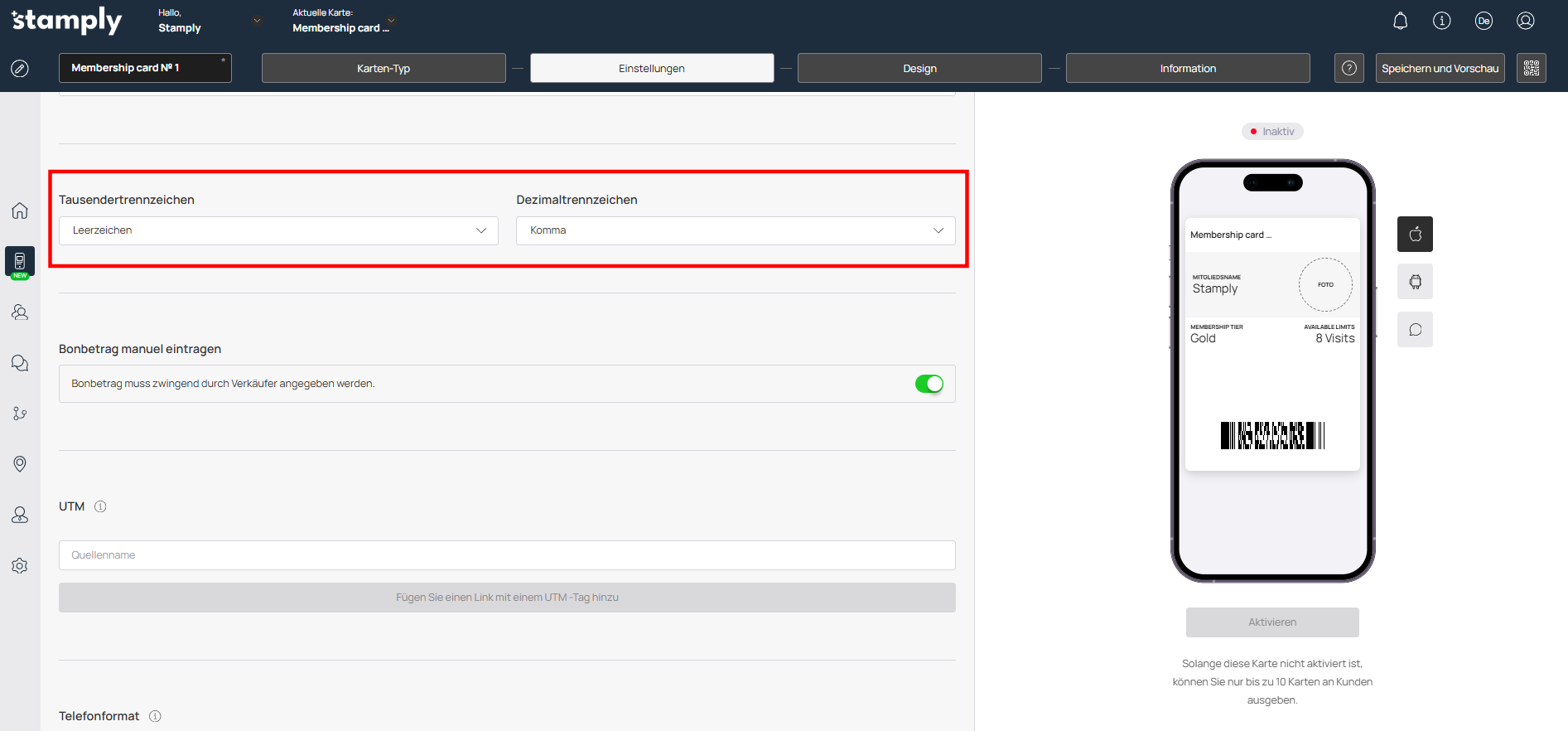The width and height of the screenshot is (1568, 731).
Task: Open the Information tab
Action: [x=1187, y=68]
